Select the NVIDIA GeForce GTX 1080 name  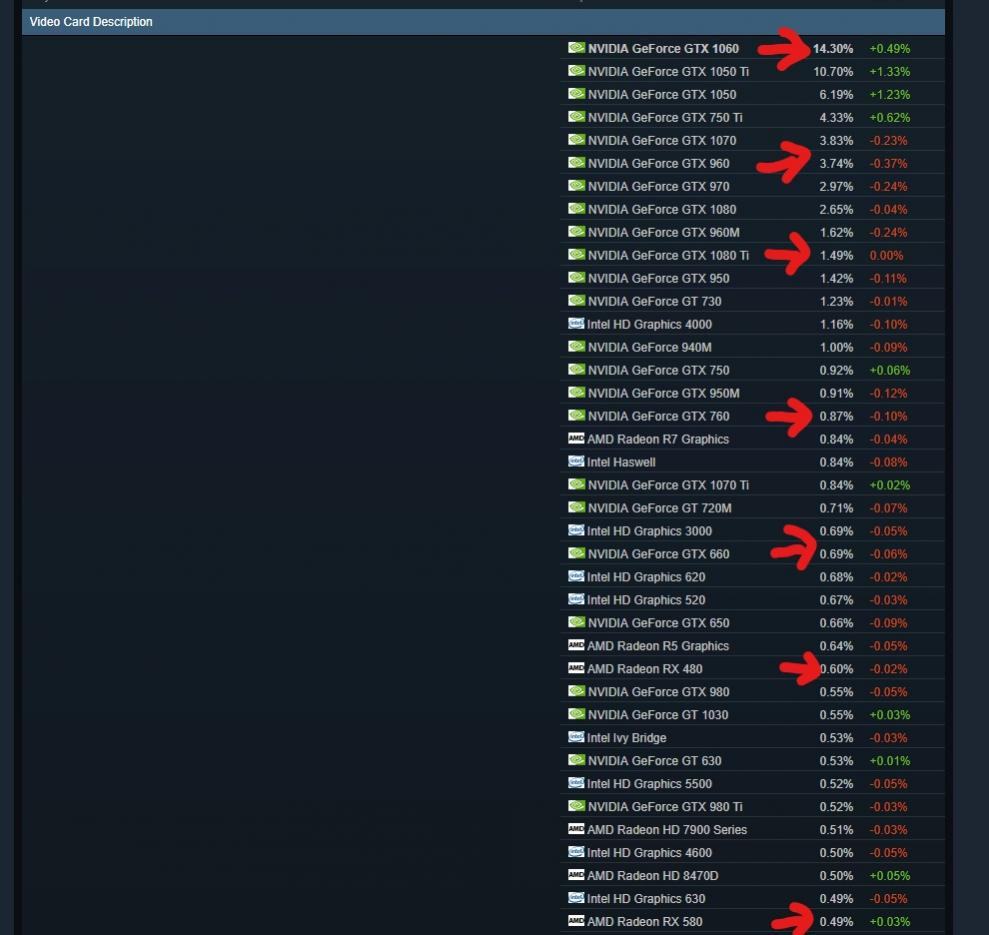click(x=662, y=209)
